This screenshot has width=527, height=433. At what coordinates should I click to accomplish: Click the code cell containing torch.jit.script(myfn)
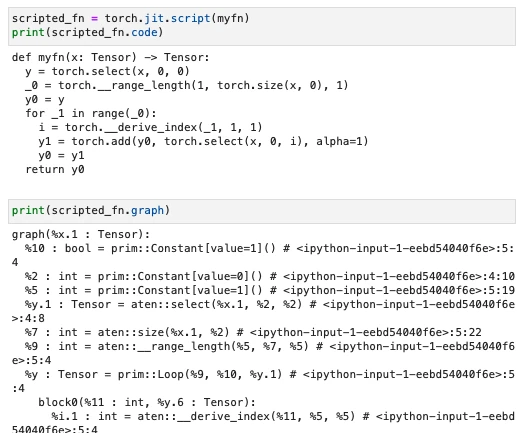tap(262, 26)
